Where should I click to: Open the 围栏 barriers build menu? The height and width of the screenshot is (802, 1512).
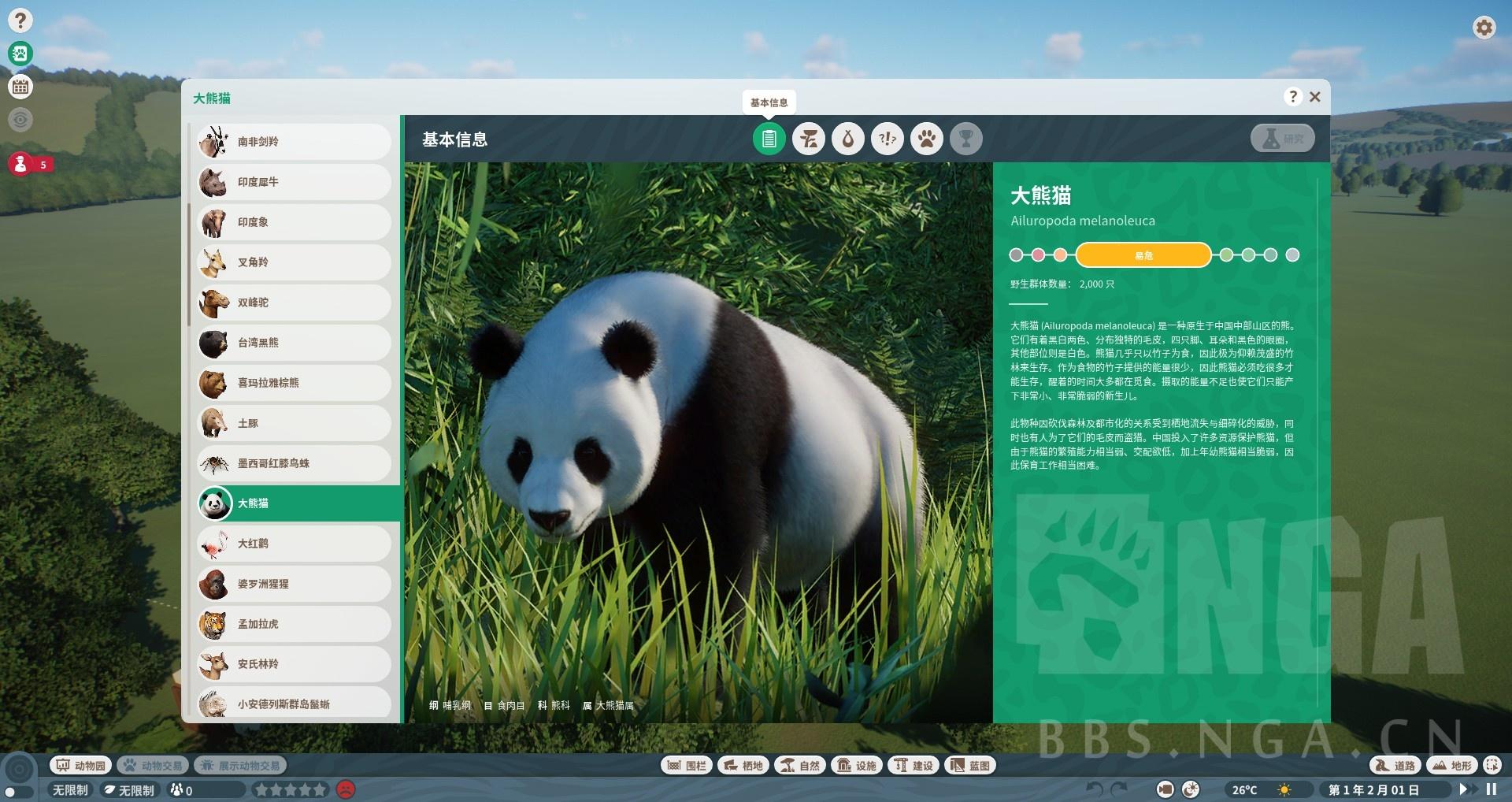(687, 765)
